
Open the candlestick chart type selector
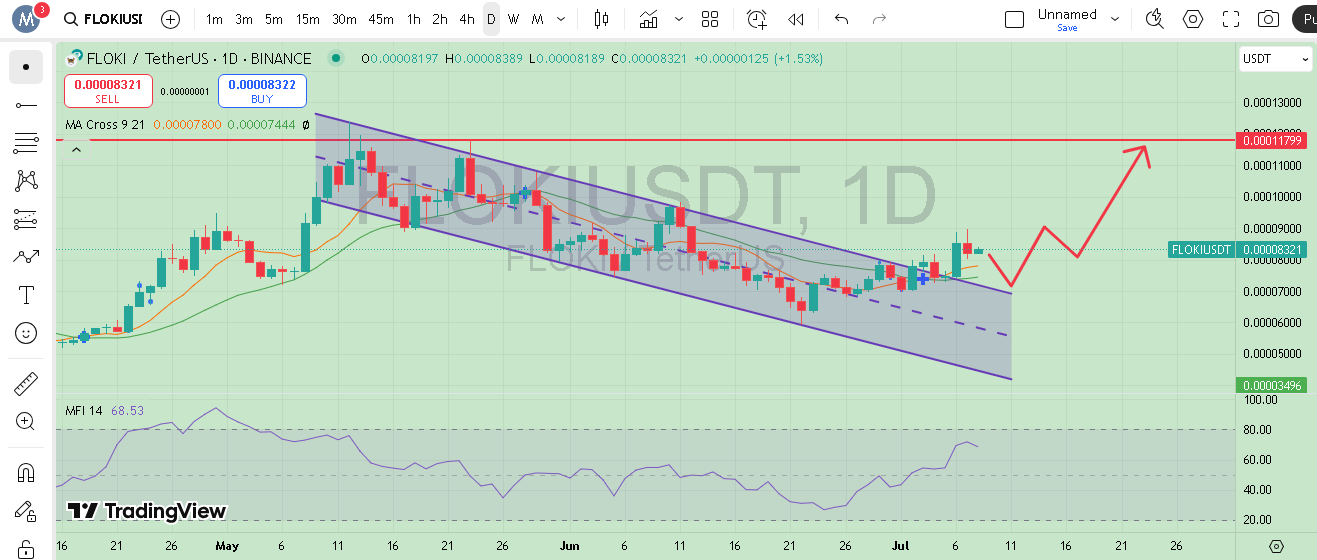(601, 19)
